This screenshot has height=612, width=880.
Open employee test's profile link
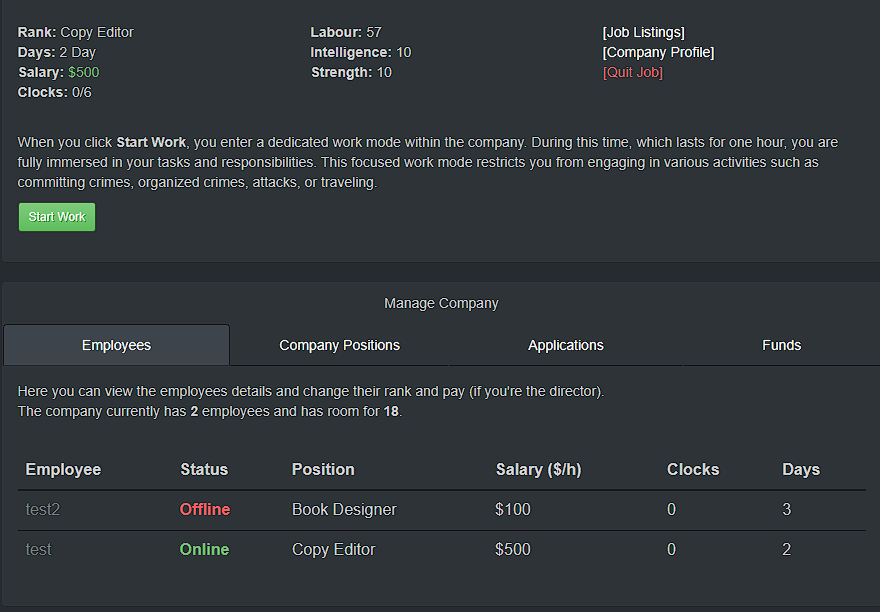38,549
